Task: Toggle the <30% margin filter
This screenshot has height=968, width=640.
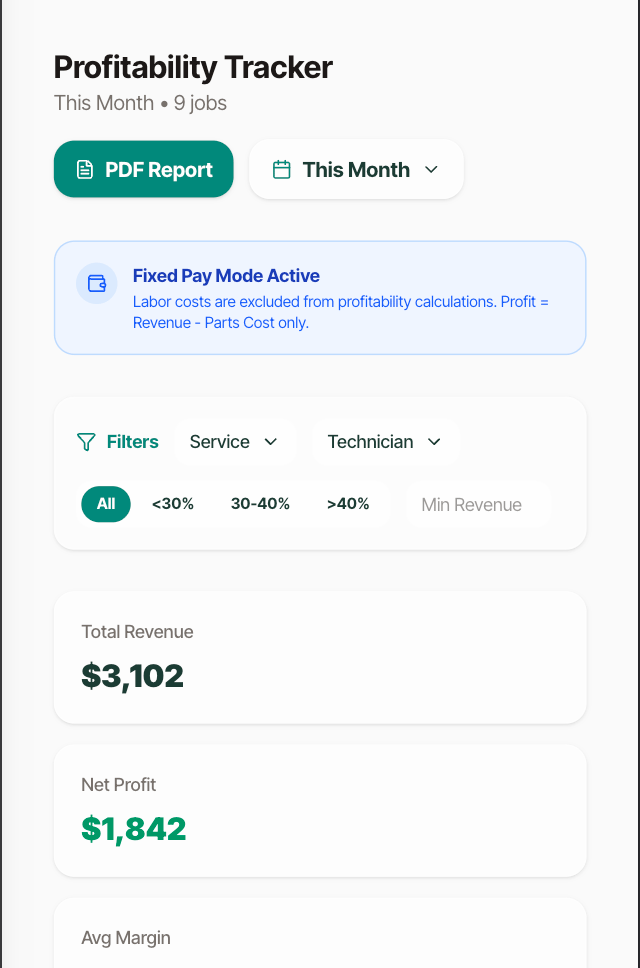Action: tap(173, 504)
